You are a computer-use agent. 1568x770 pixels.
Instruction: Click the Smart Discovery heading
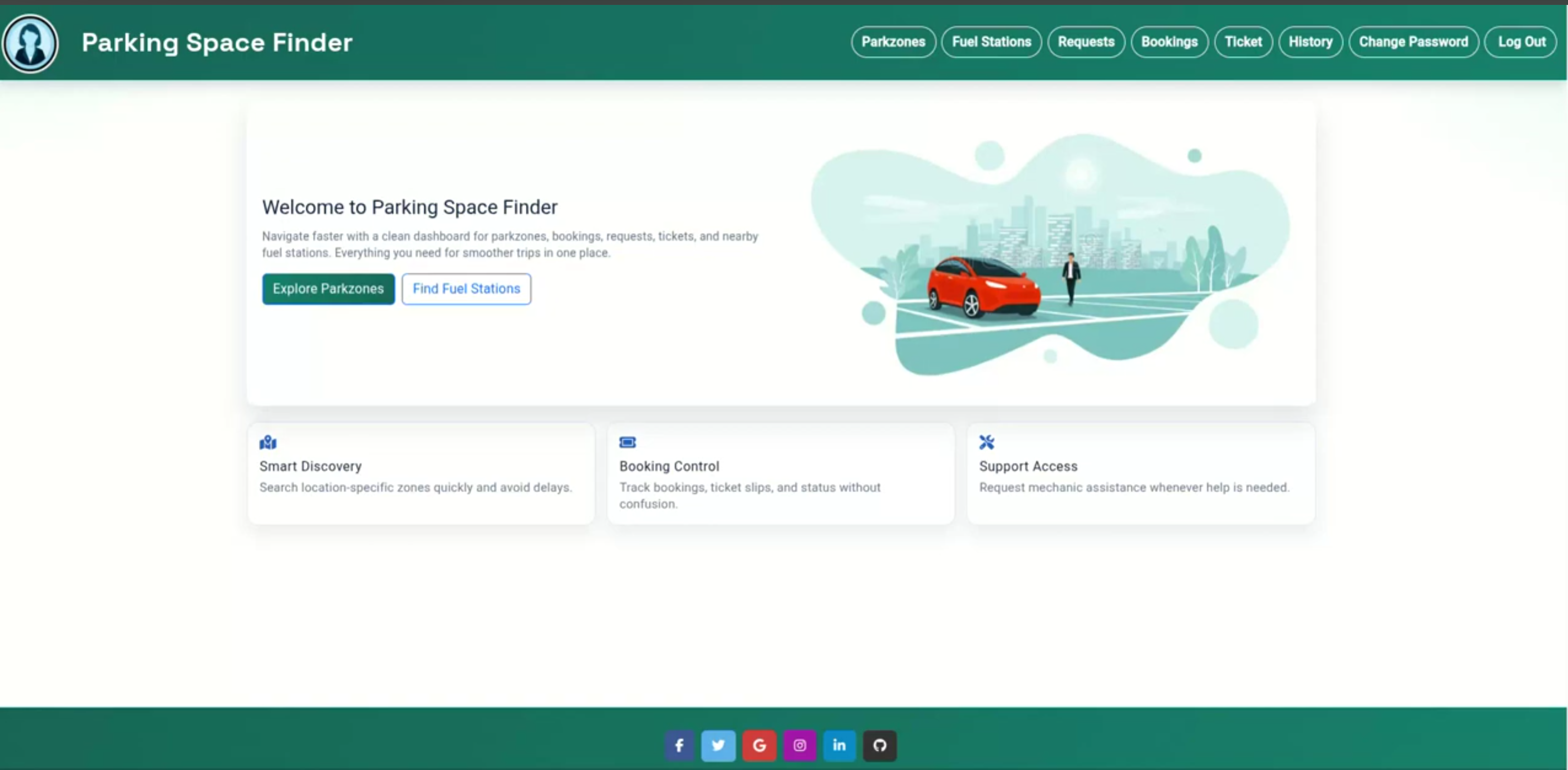[x=311, y=466]
